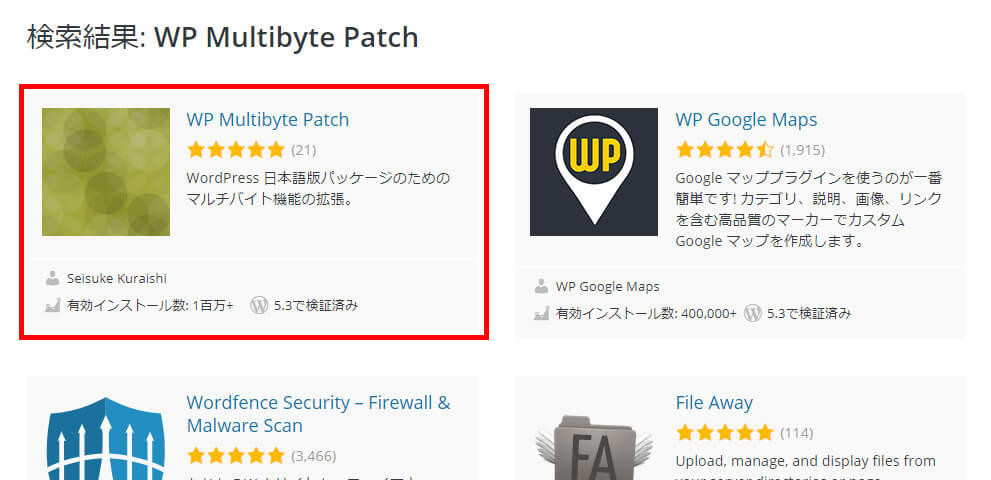Click the WordPress logo in WP Multibyte Patch card
This screenshot has width=991, height=480.
(x=259, y=305)
